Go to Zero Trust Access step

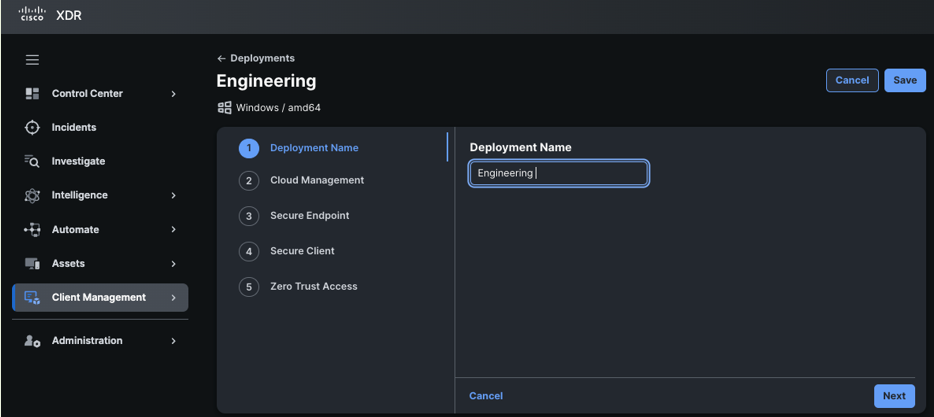click(313, 287)
